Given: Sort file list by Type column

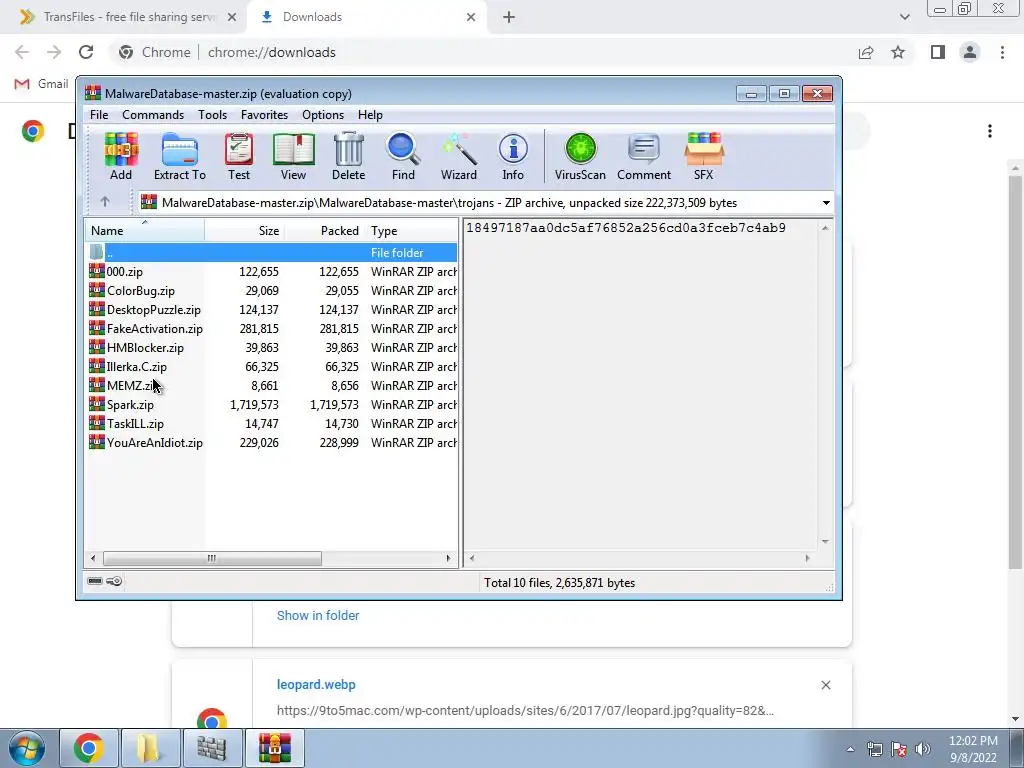Looking at the screenshot, I should (x=411, y=231).
